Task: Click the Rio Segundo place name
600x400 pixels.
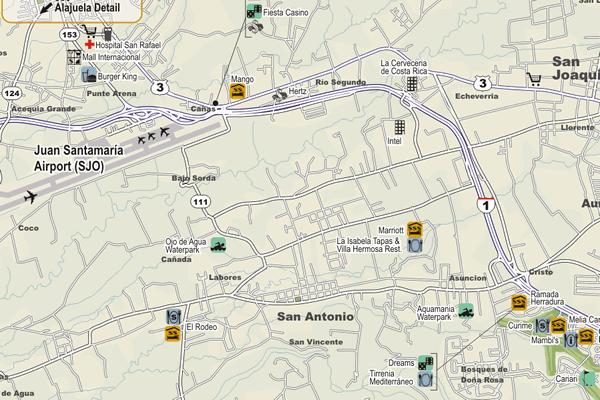Action: [341, 82]
